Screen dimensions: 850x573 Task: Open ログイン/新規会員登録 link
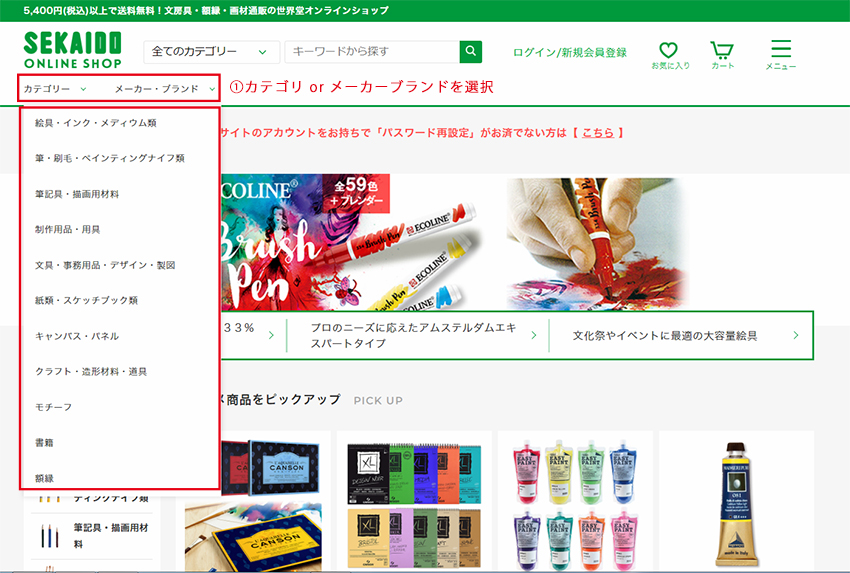(570, 53)
